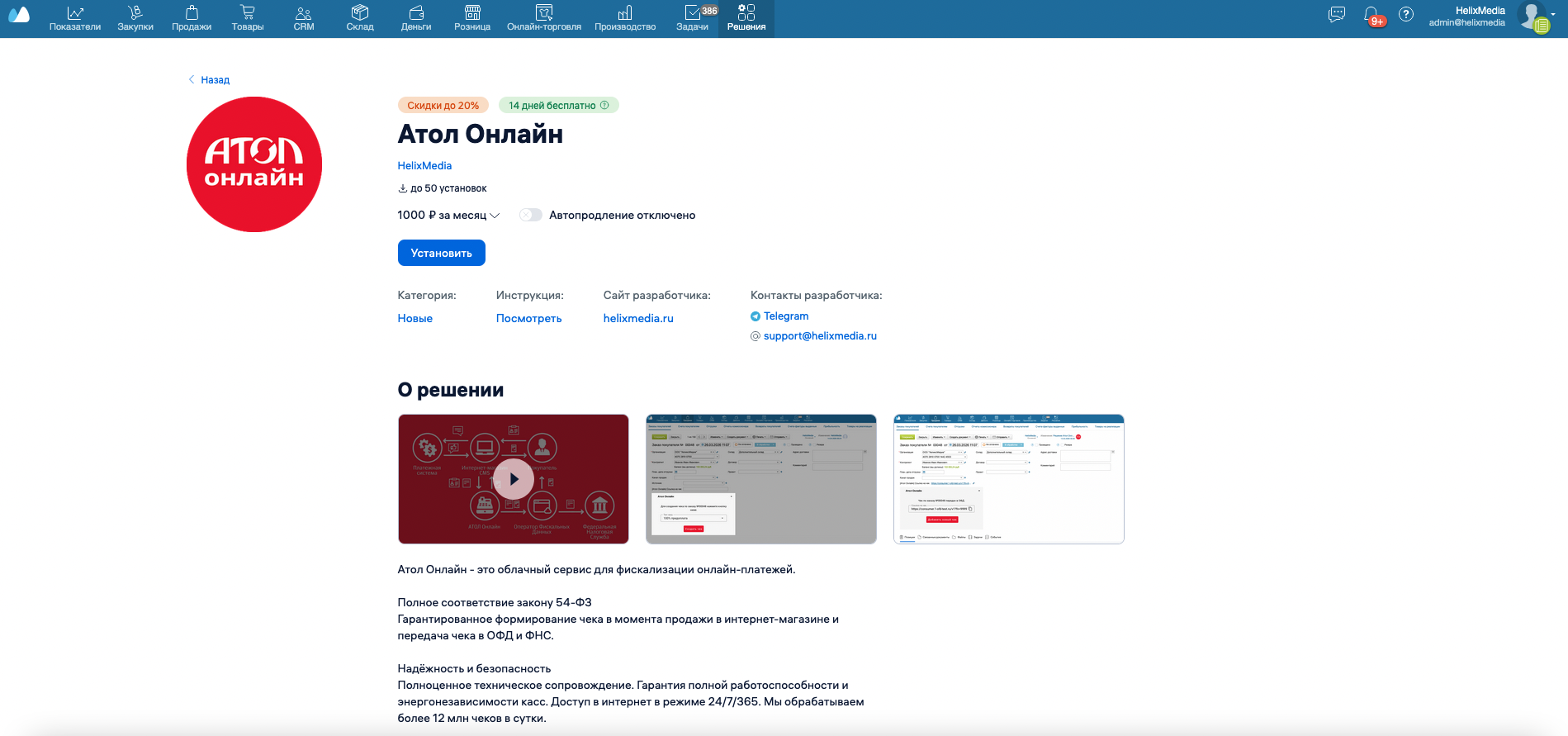Play the Атол Онлайн video
Viewport: 1568px width, 736px height.
coord(514,479)
